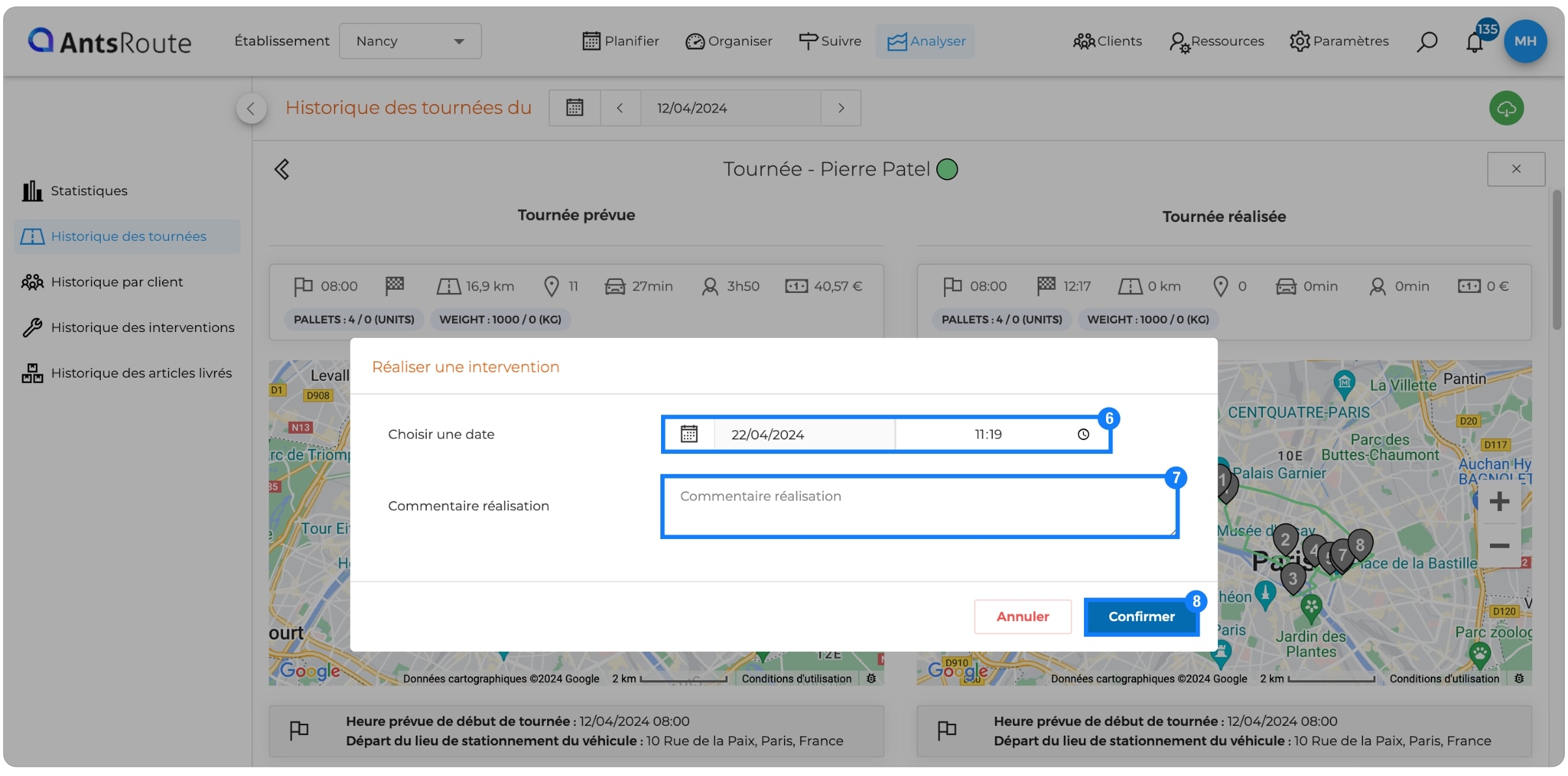
Task: Click the flag icon in planned start row
Action: coord(299,731)
